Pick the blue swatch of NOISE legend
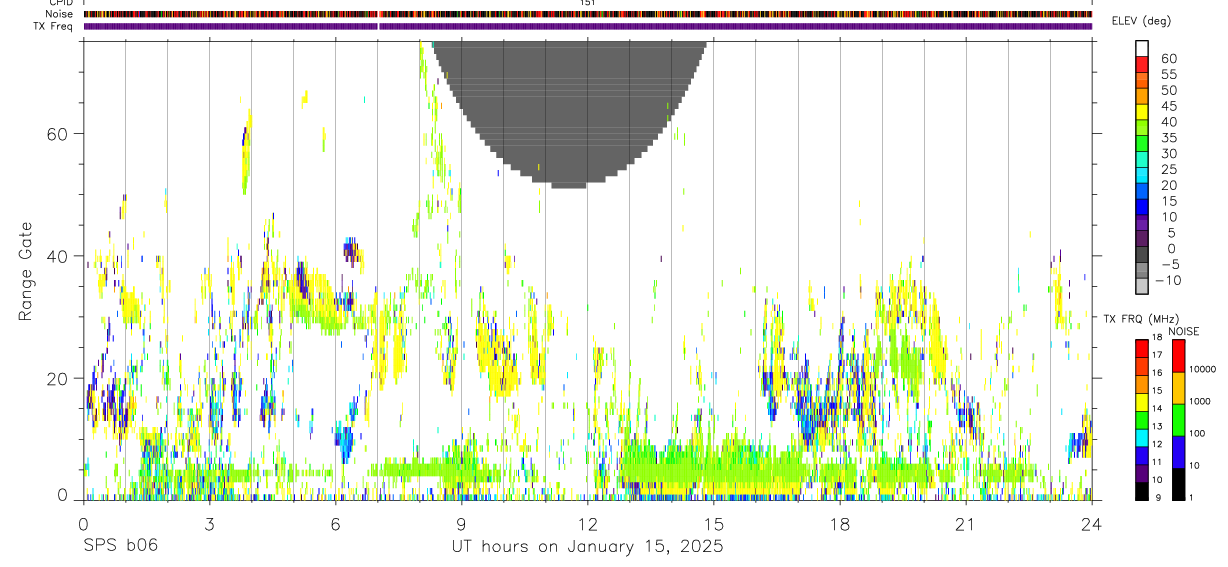This screenshot has width=1228, height=567. 1178,452
